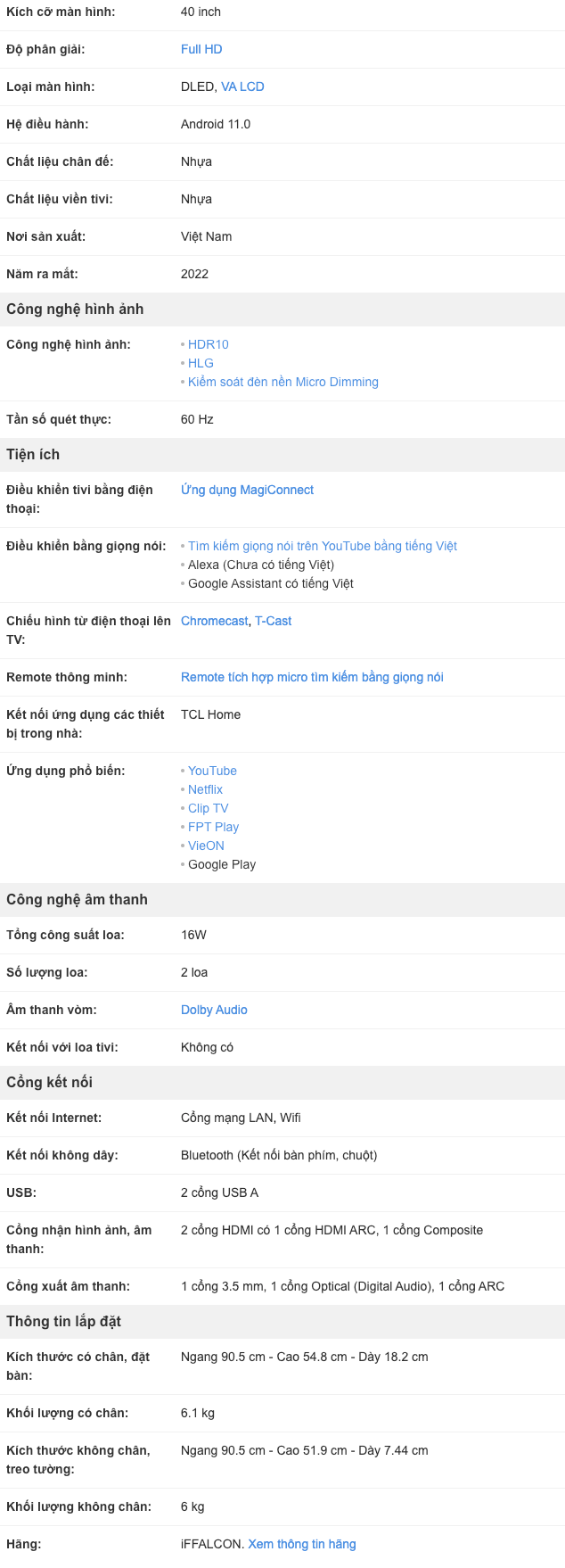Click the Netflix app link
The image size is (565, 1568).
click(x=205, y=789)
